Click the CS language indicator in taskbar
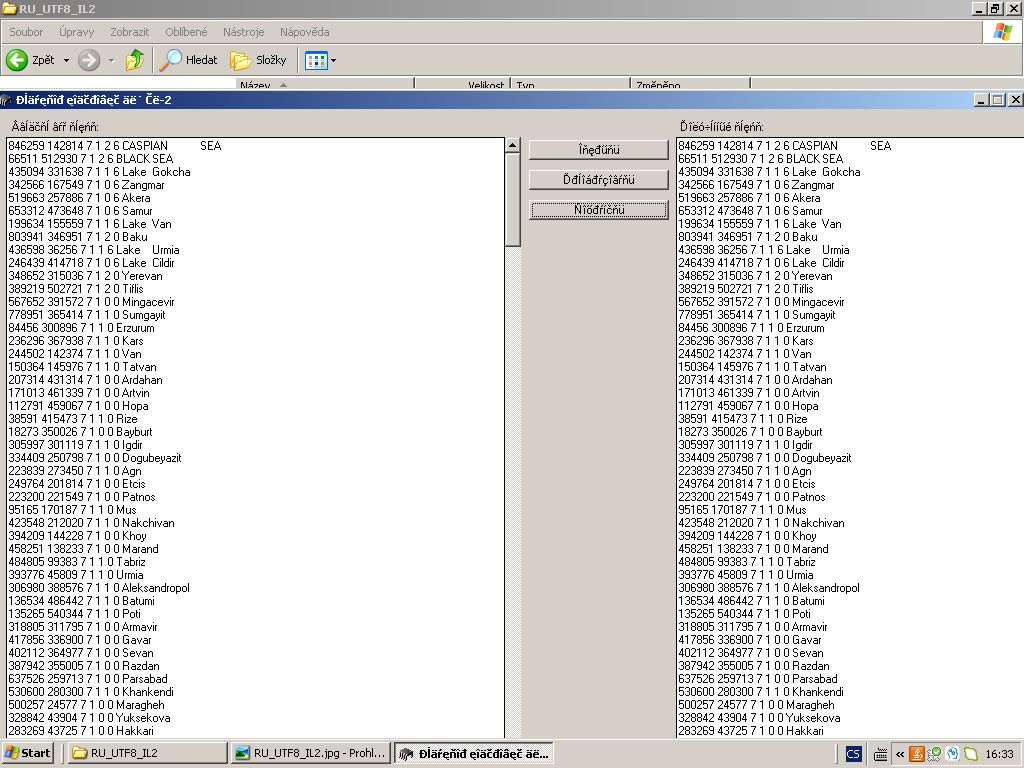The image size is (1024, 768). click(x=853, y=753)
